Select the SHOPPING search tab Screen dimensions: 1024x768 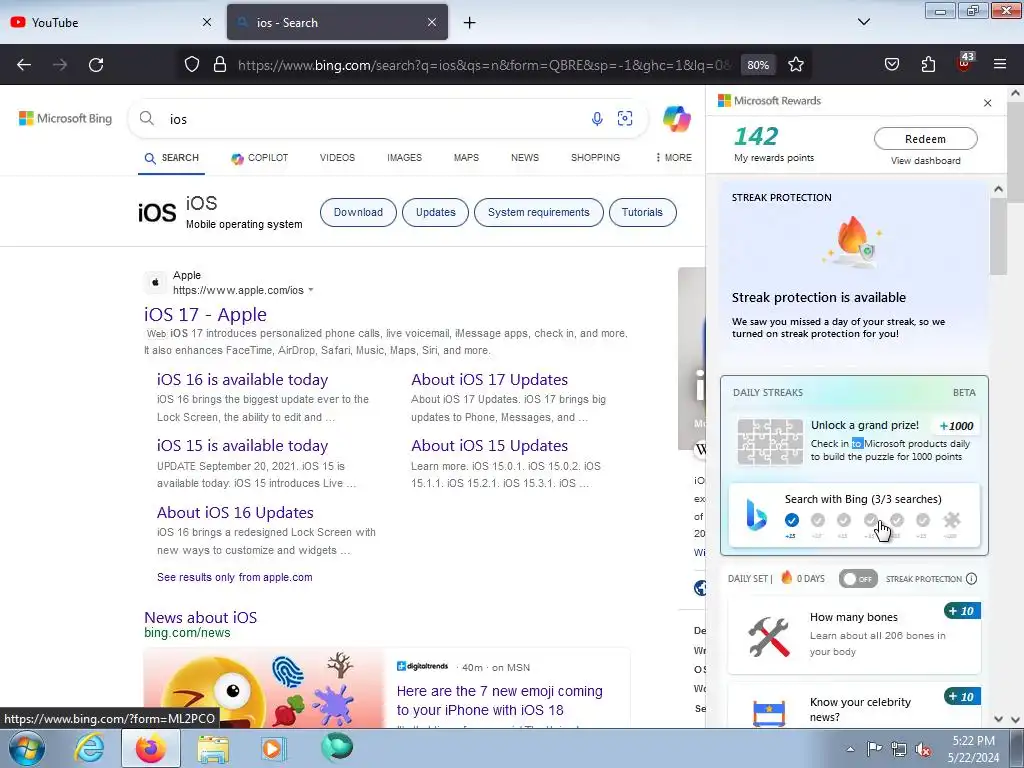coord(595,157)
